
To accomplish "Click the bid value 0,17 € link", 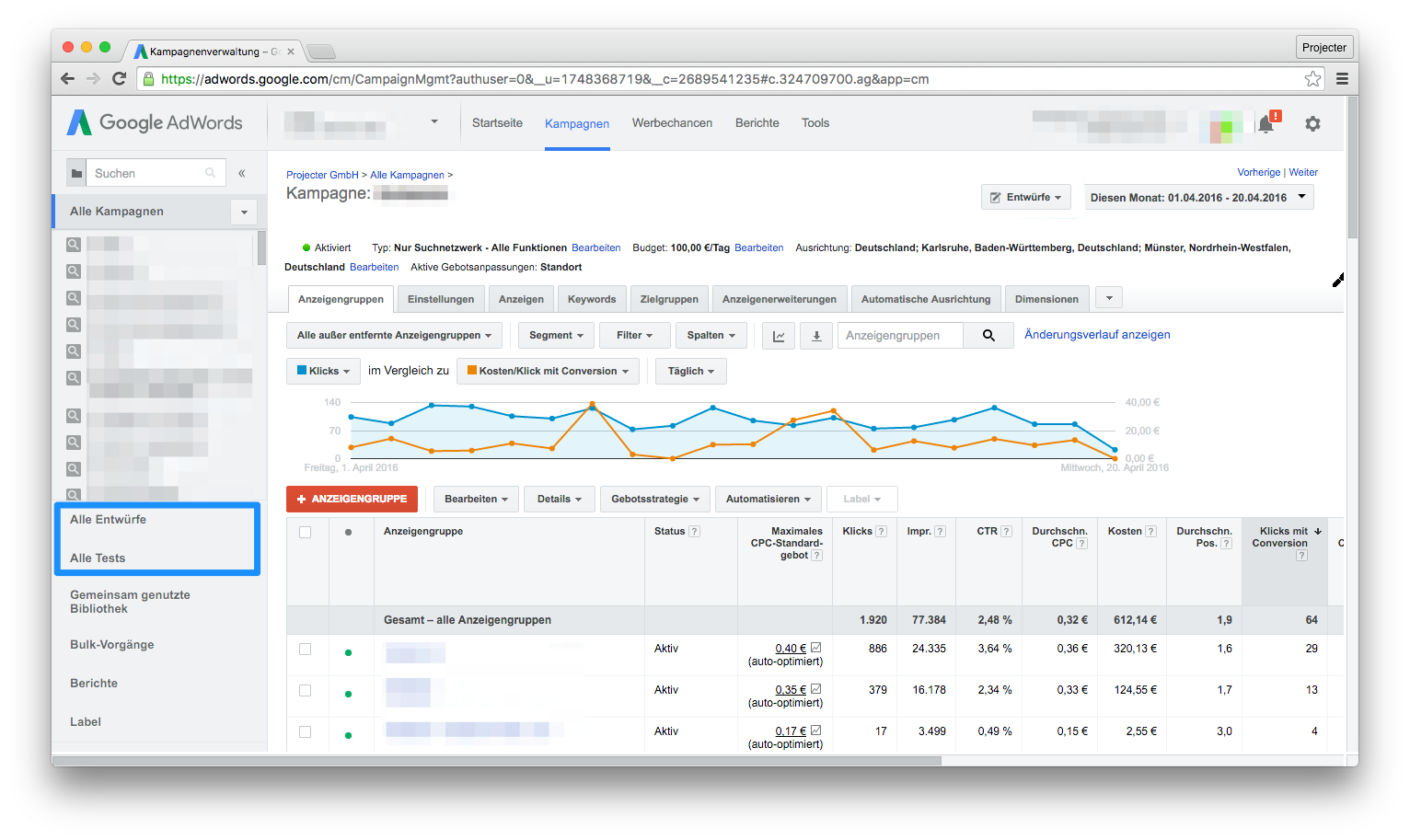I will [791, 731].
